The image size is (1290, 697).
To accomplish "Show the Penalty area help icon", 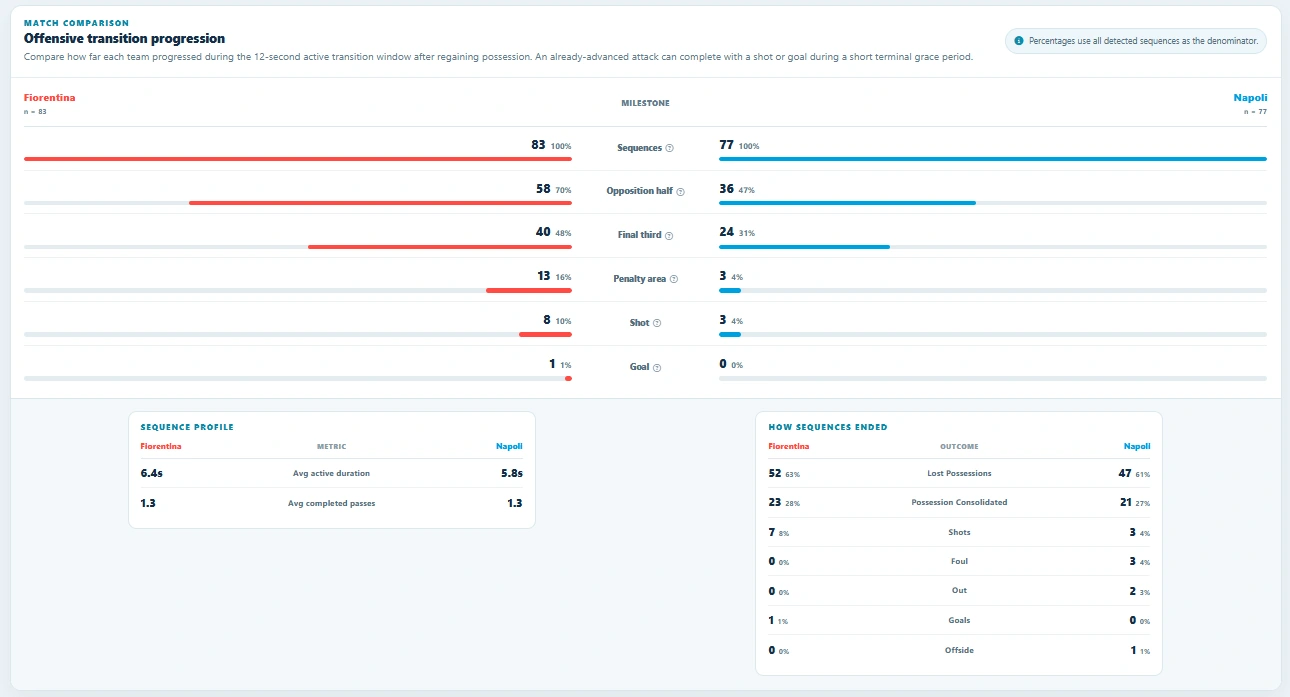I will click(x=674, y=279).
